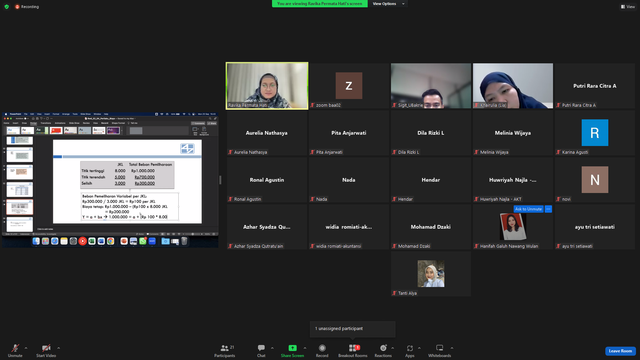Select the zoom baa02 'Z' avatar tile
The height and width of the screenshot is (360, 640).
349,86
